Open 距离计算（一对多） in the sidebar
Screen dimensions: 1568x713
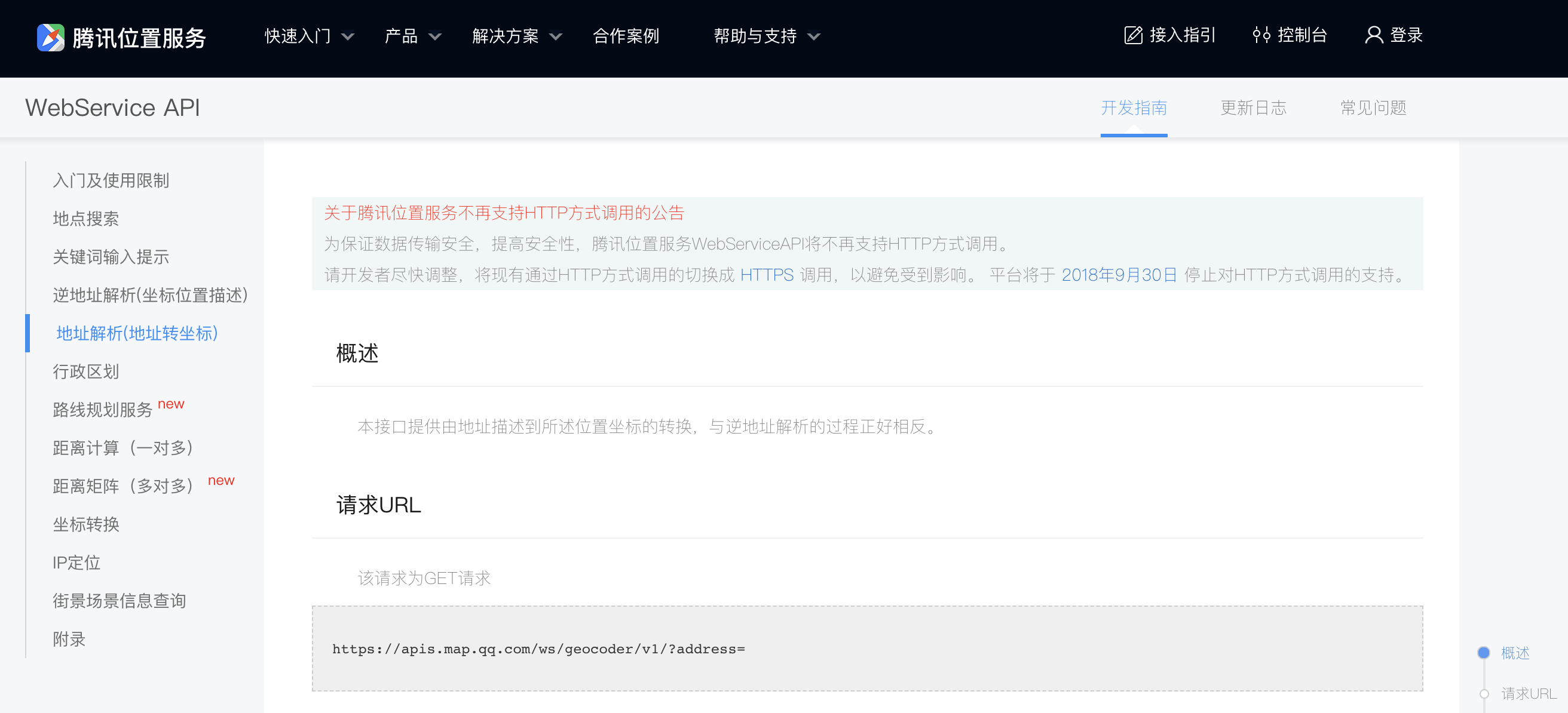pos(123,448)
